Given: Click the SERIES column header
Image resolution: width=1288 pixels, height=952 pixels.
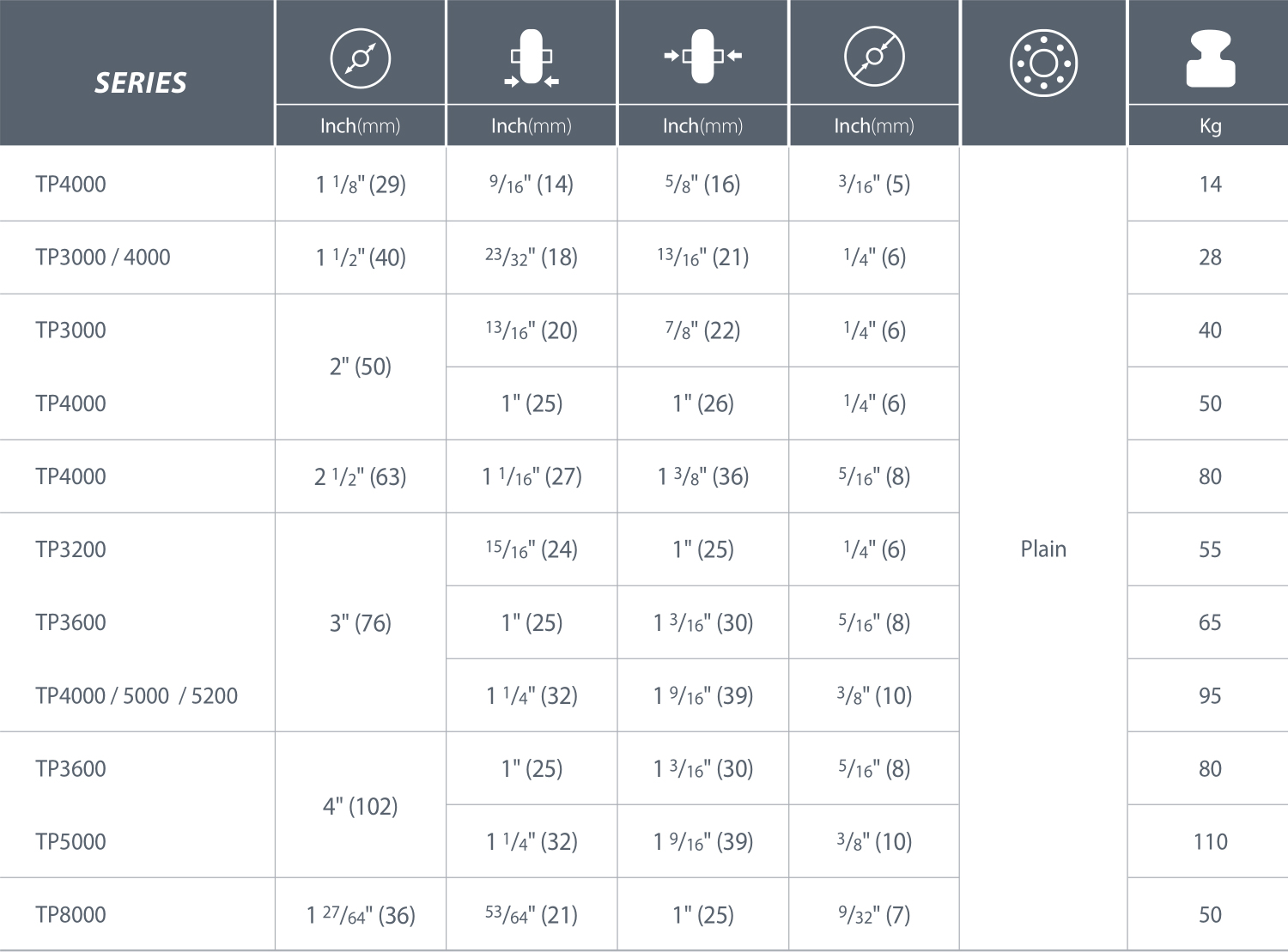Looking at the screenshot, I should (141, 82).
